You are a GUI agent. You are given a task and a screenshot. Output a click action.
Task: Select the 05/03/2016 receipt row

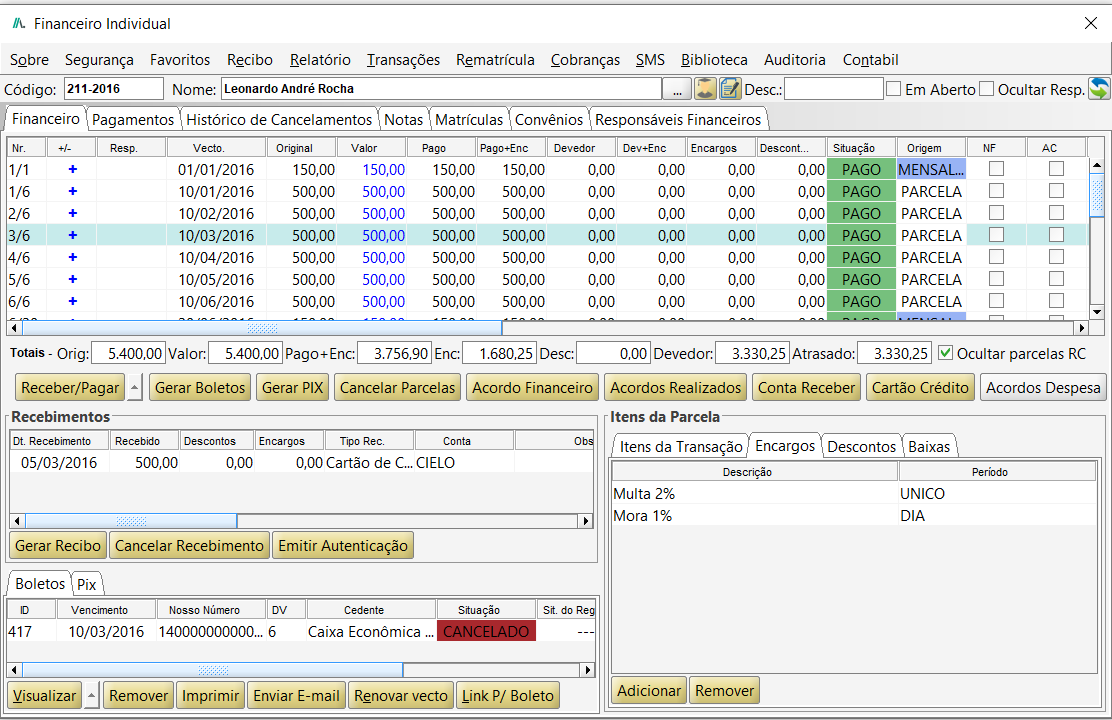301,463
